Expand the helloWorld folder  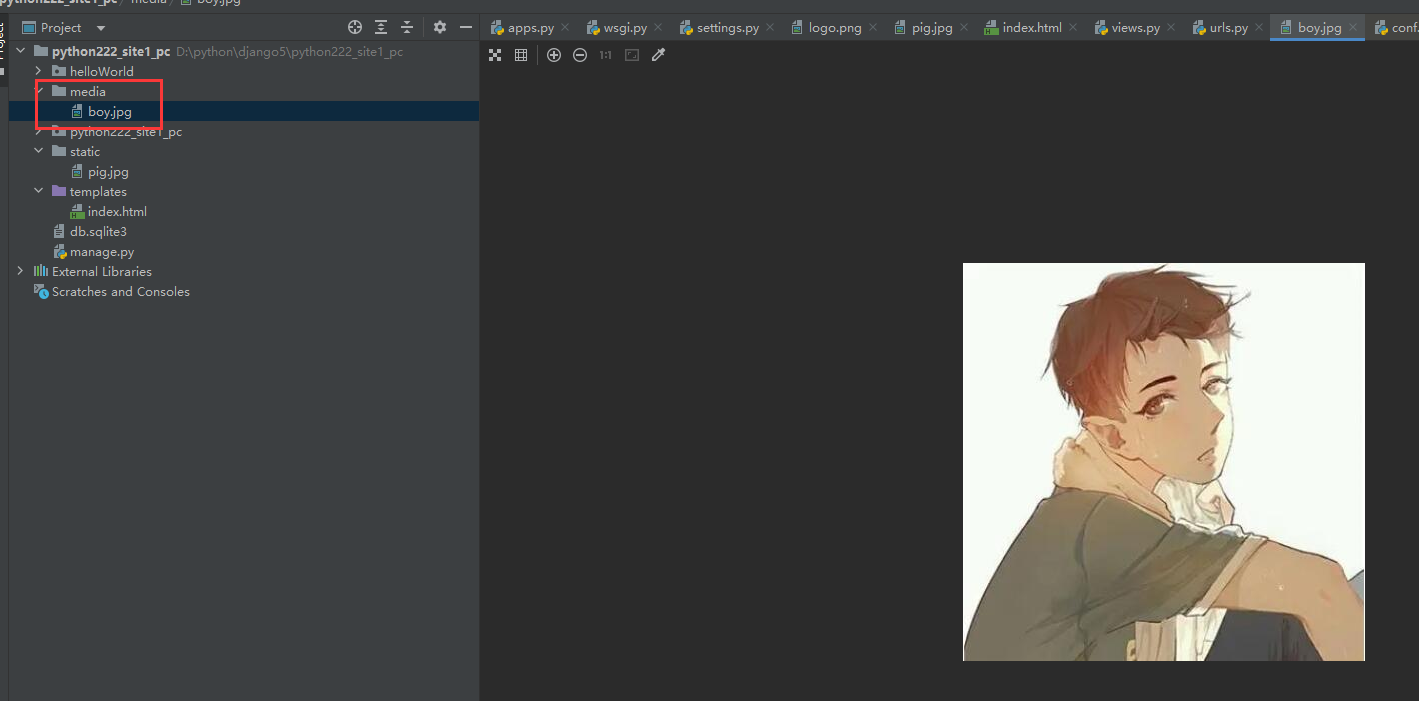[x=38, y=71]
